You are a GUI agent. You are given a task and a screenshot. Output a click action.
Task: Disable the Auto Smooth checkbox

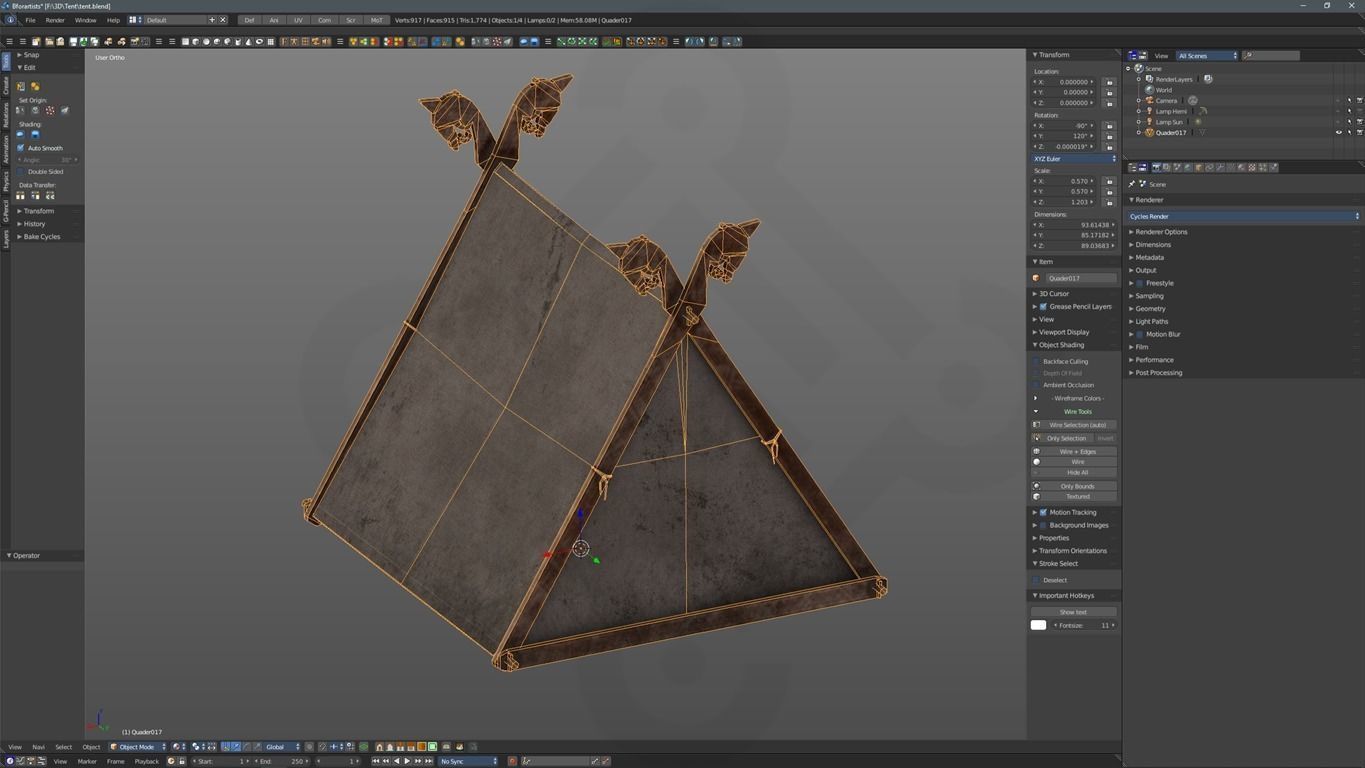click(21, 148)
